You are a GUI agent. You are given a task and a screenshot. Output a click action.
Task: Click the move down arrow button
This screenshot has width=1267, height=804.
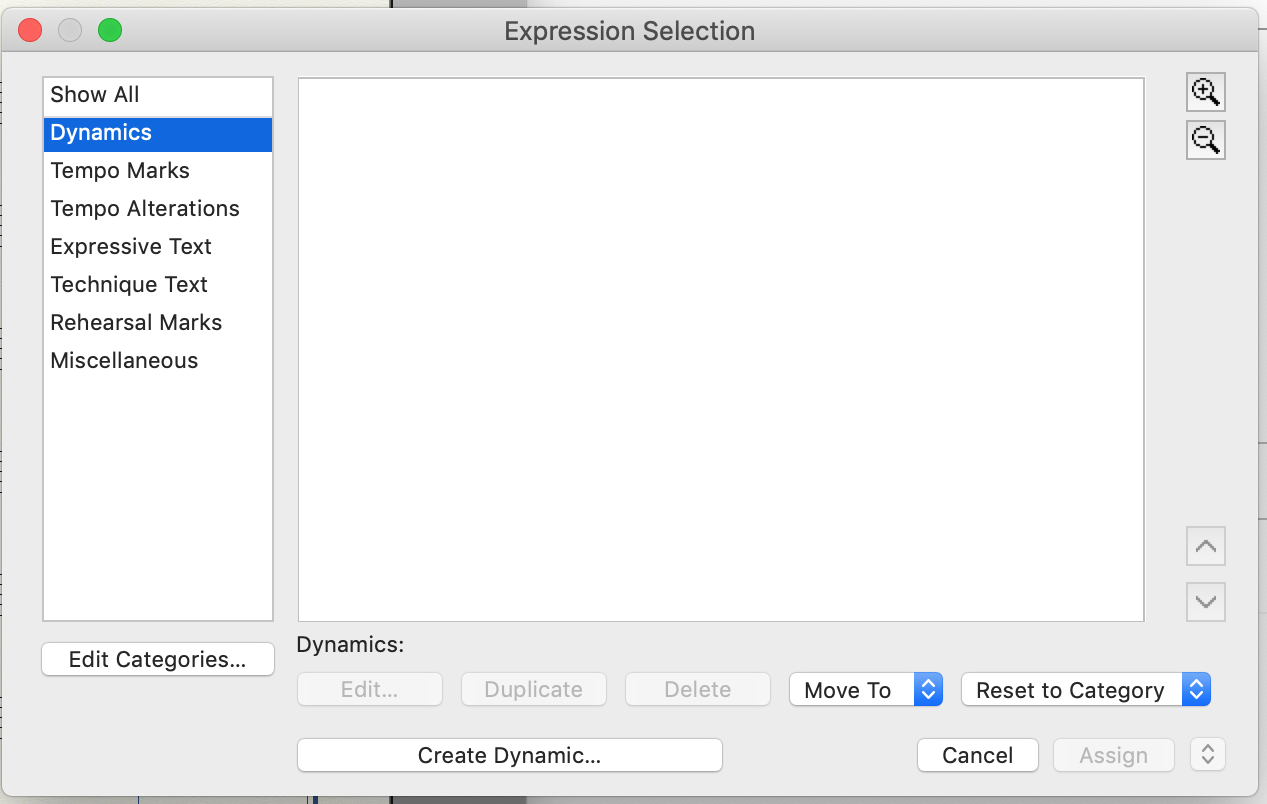(x=1205, y=602)
